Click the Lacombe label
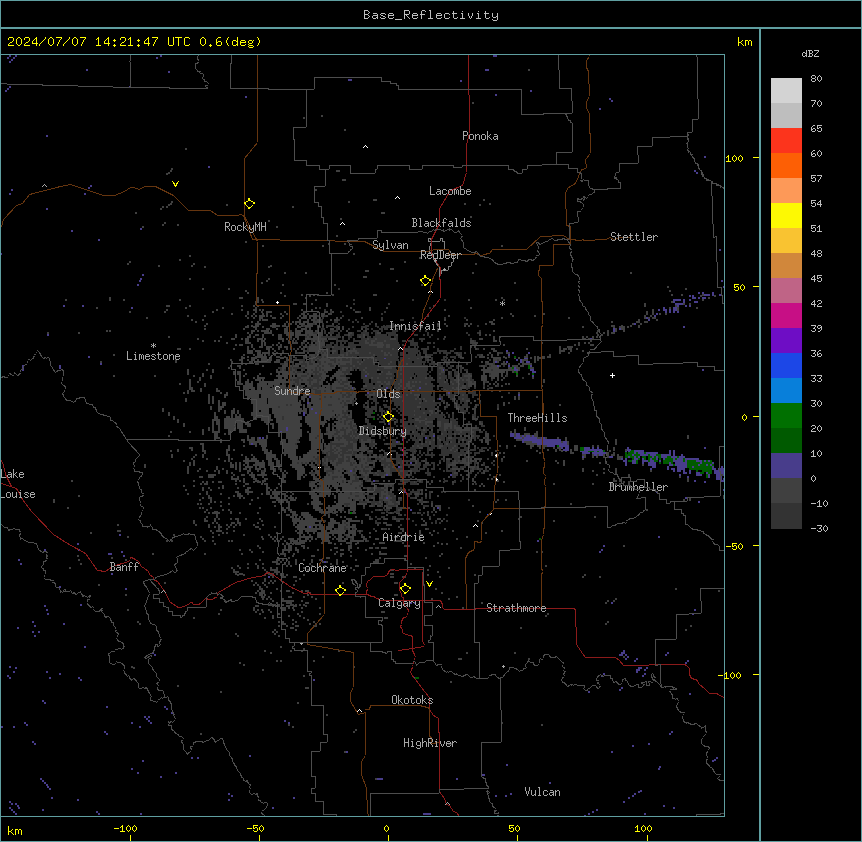The width and height of the screenshot is (862, 842). click(x=450, y=191)
